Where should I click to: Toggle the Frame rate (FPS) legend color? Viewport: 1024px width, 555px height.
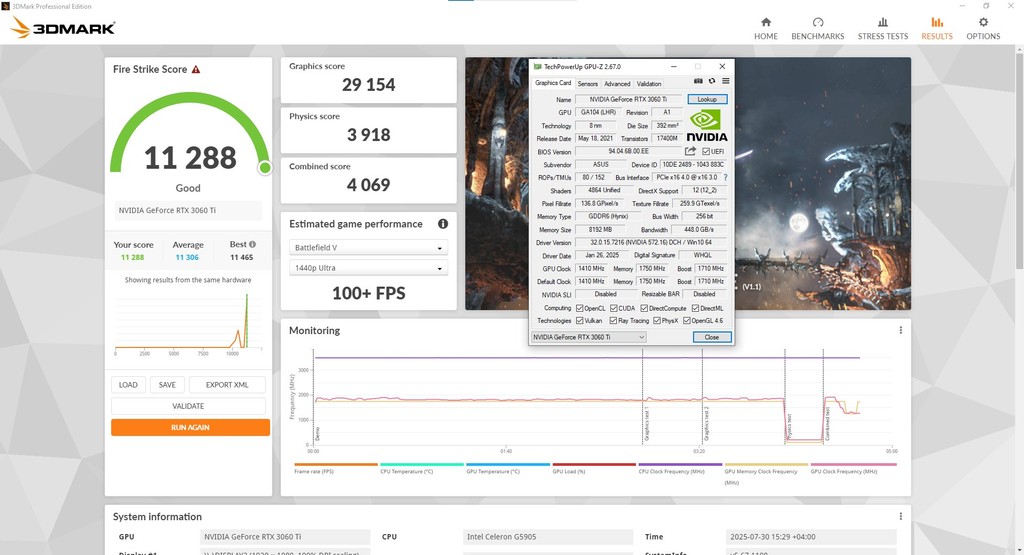[336, 464]
